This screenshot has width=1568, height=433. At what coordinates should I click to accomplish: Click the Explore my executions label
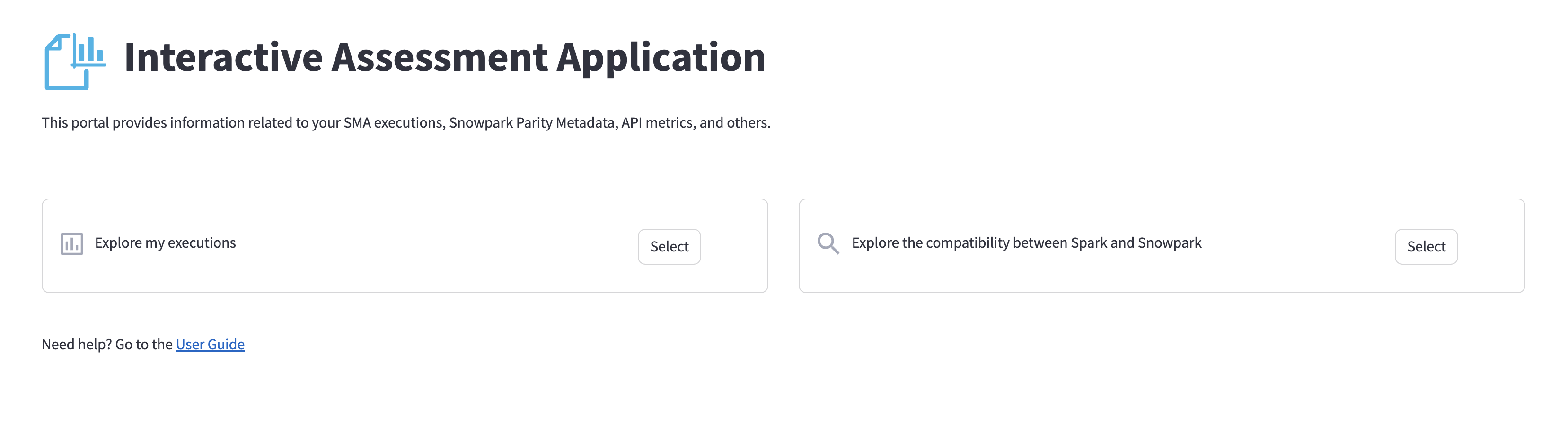pyautogui.click(x=165, y=242)
